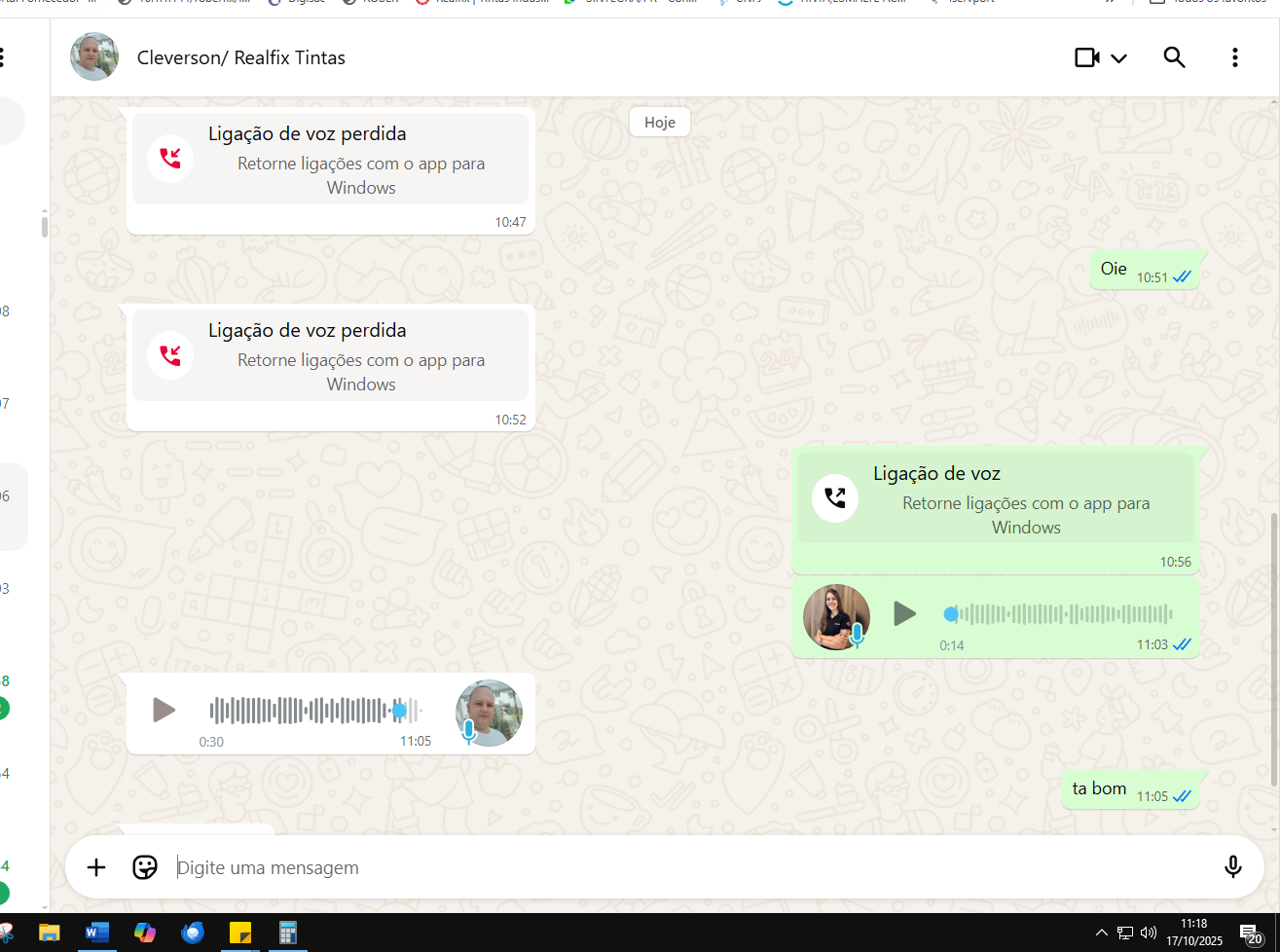Image resolution: width=1280 pixels, height=952 pixels.
Task: Seek within the 0:30 audio waveform
Action: click(x=313, y=711)
